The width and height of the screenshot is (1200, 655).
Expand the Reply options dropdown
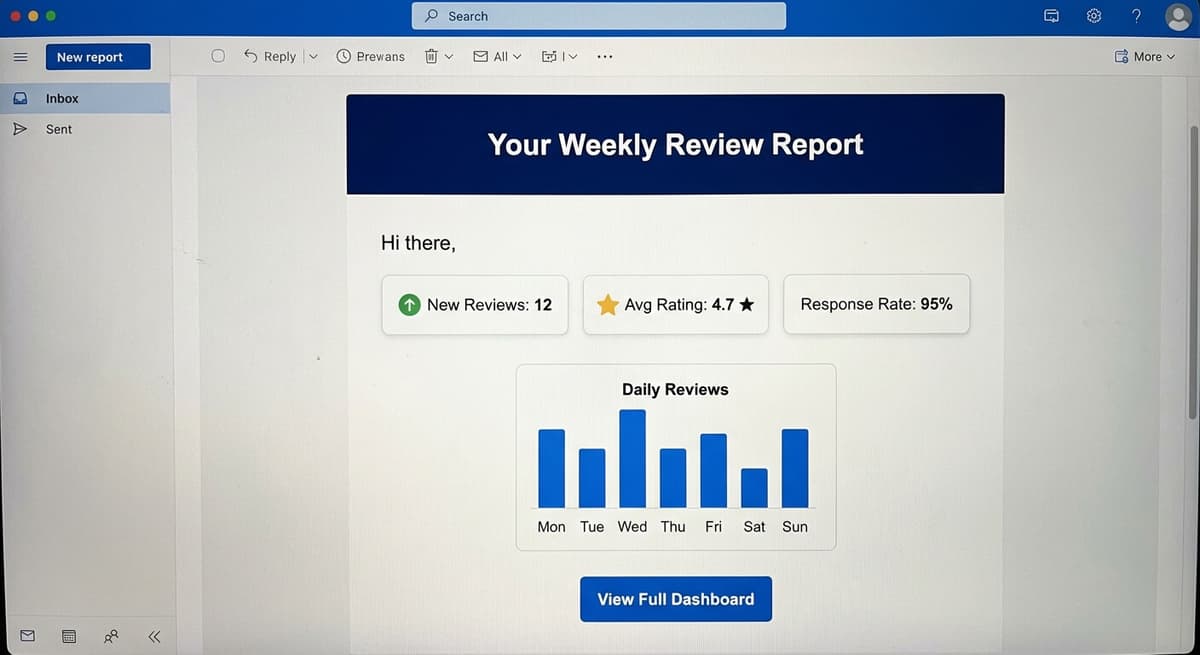(311, 56)
